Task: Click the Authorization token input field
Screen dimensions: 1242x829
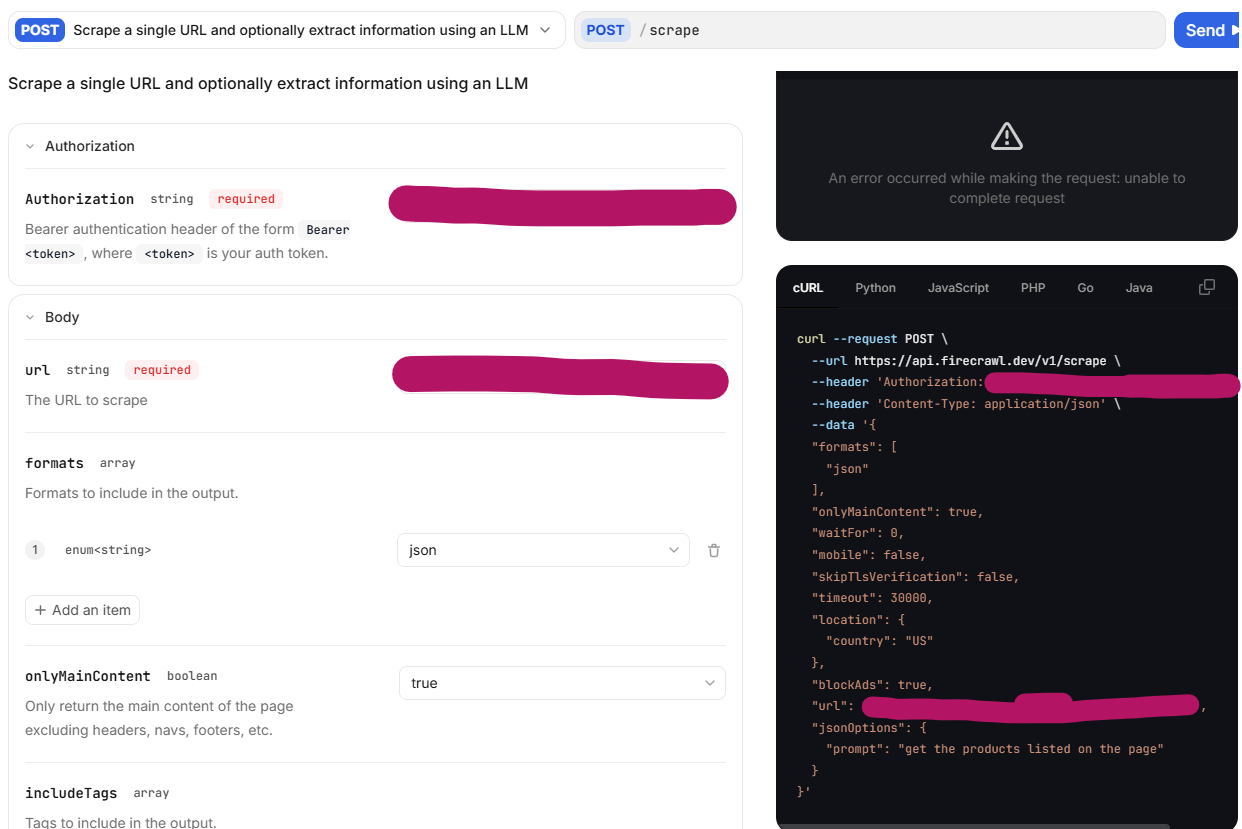Action: click(562, 206)
